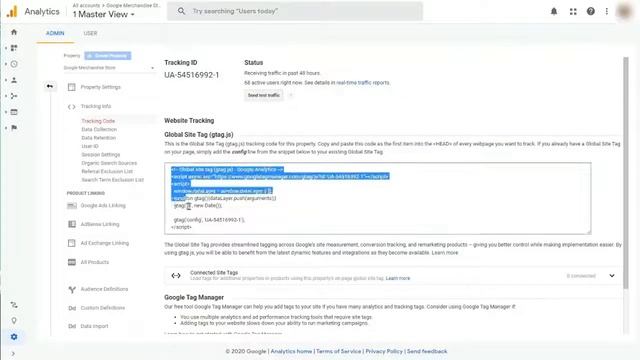Viewport: 640px width, 360px height.
Task: Click the search magnifier icon
Action: coord(181,11)
